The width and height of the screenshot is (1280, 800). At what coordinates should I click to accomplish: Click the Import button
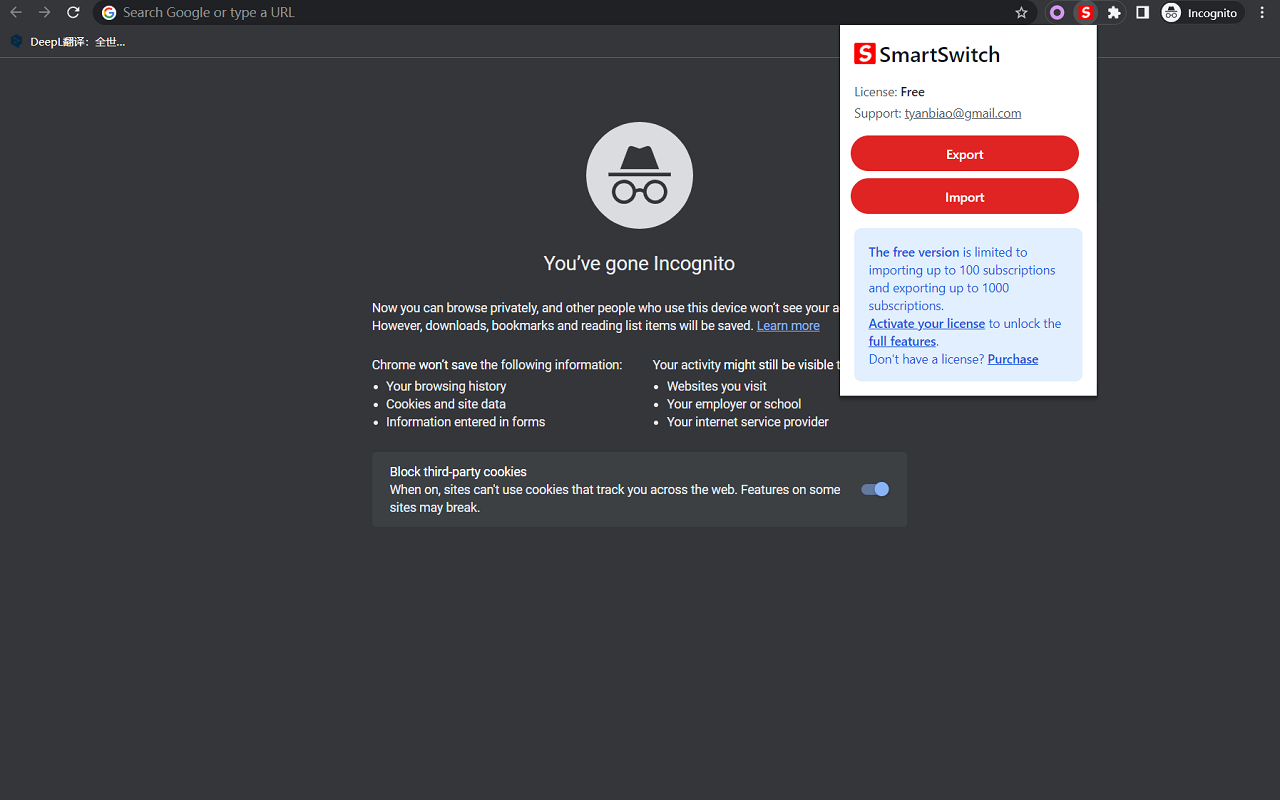pos(965,197)
